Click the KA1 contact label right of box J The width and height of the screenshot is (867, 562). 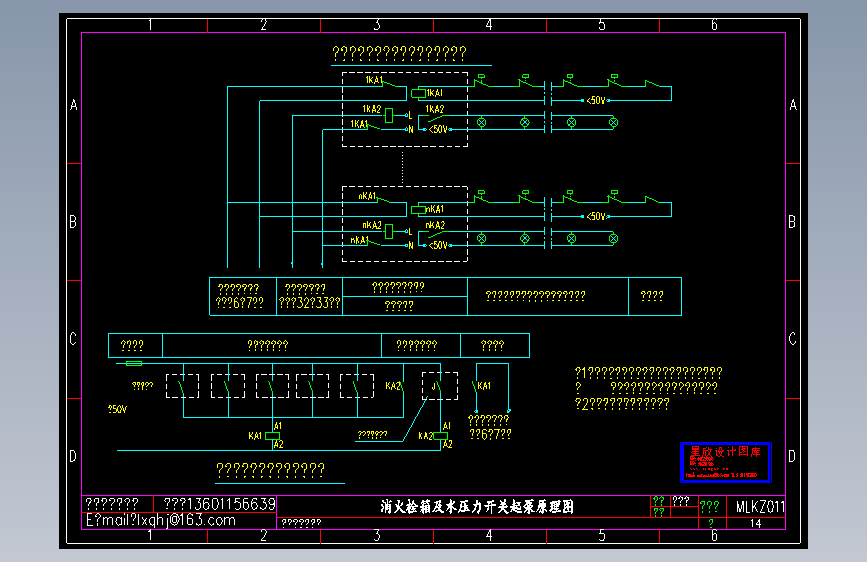(x=484, y=386)
